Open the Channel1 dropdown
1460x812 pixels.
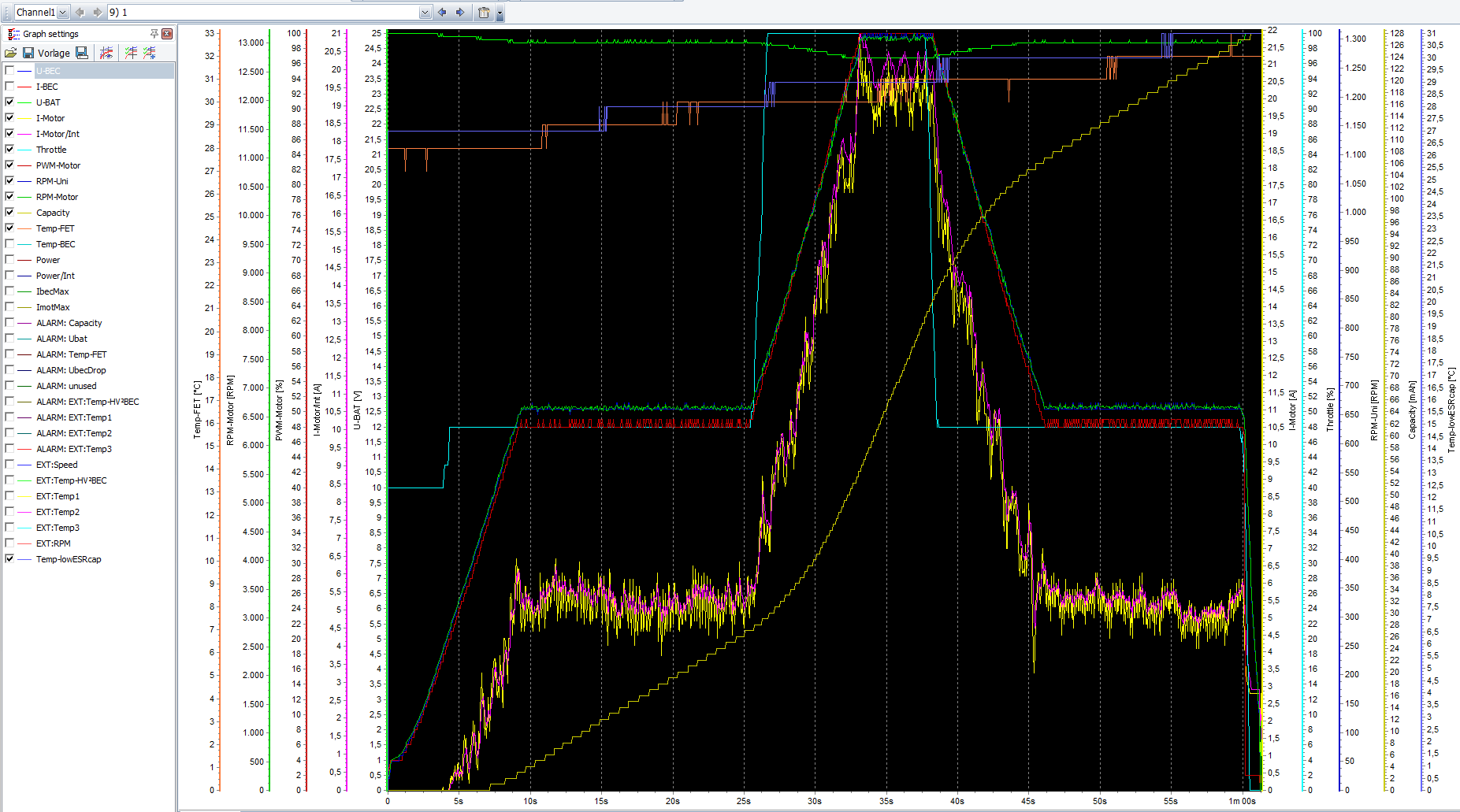(63, 12)
